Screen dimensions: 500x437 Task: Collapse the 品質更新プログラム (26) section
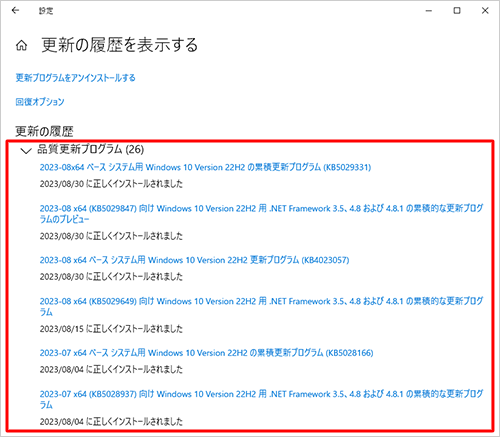pyautogui.click(x=26, y=151)
